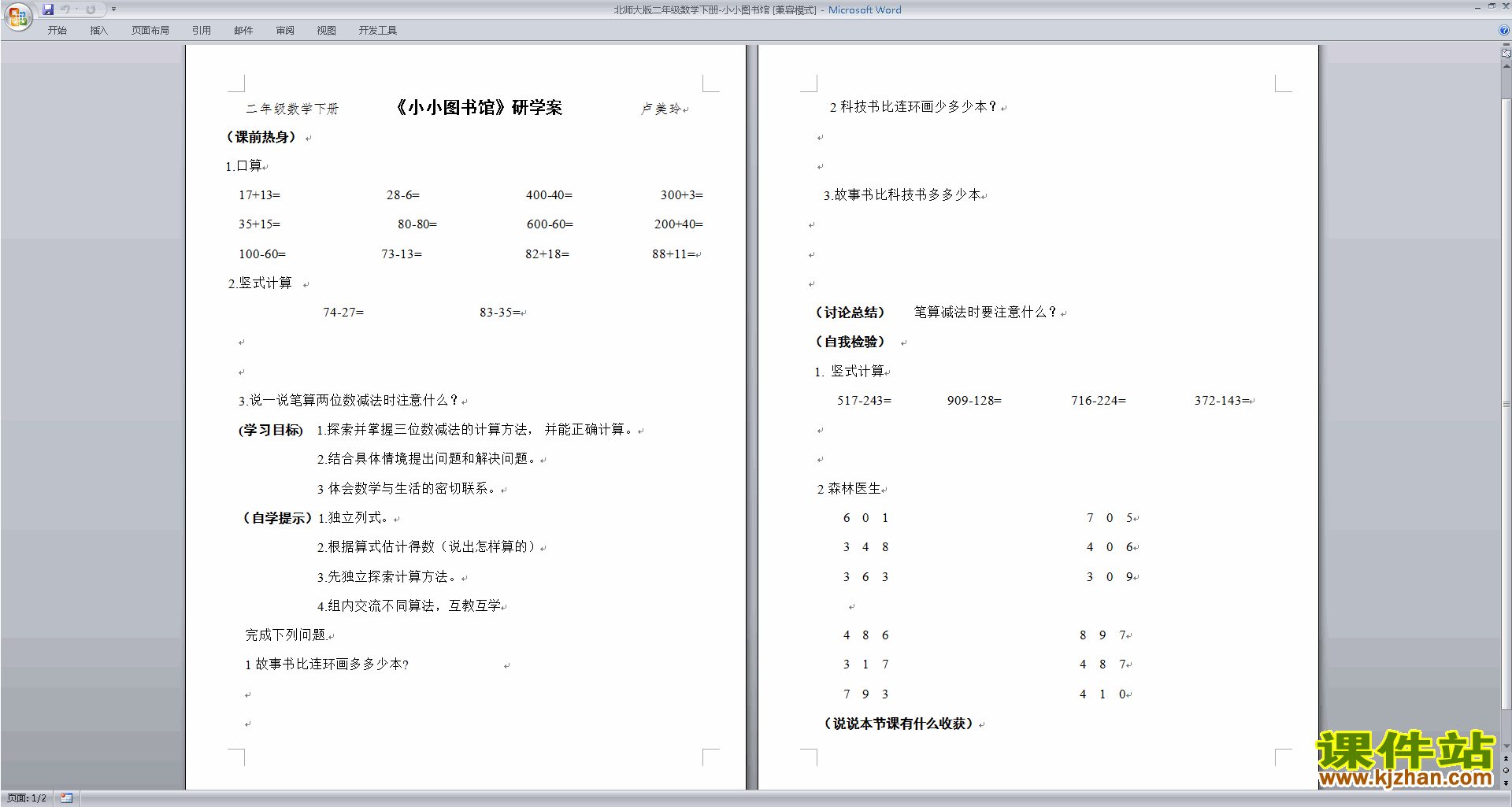Click the line 1 故事书比连环画多多少本?
This screenshot has width=1512, height=807.
pos(327,664)
